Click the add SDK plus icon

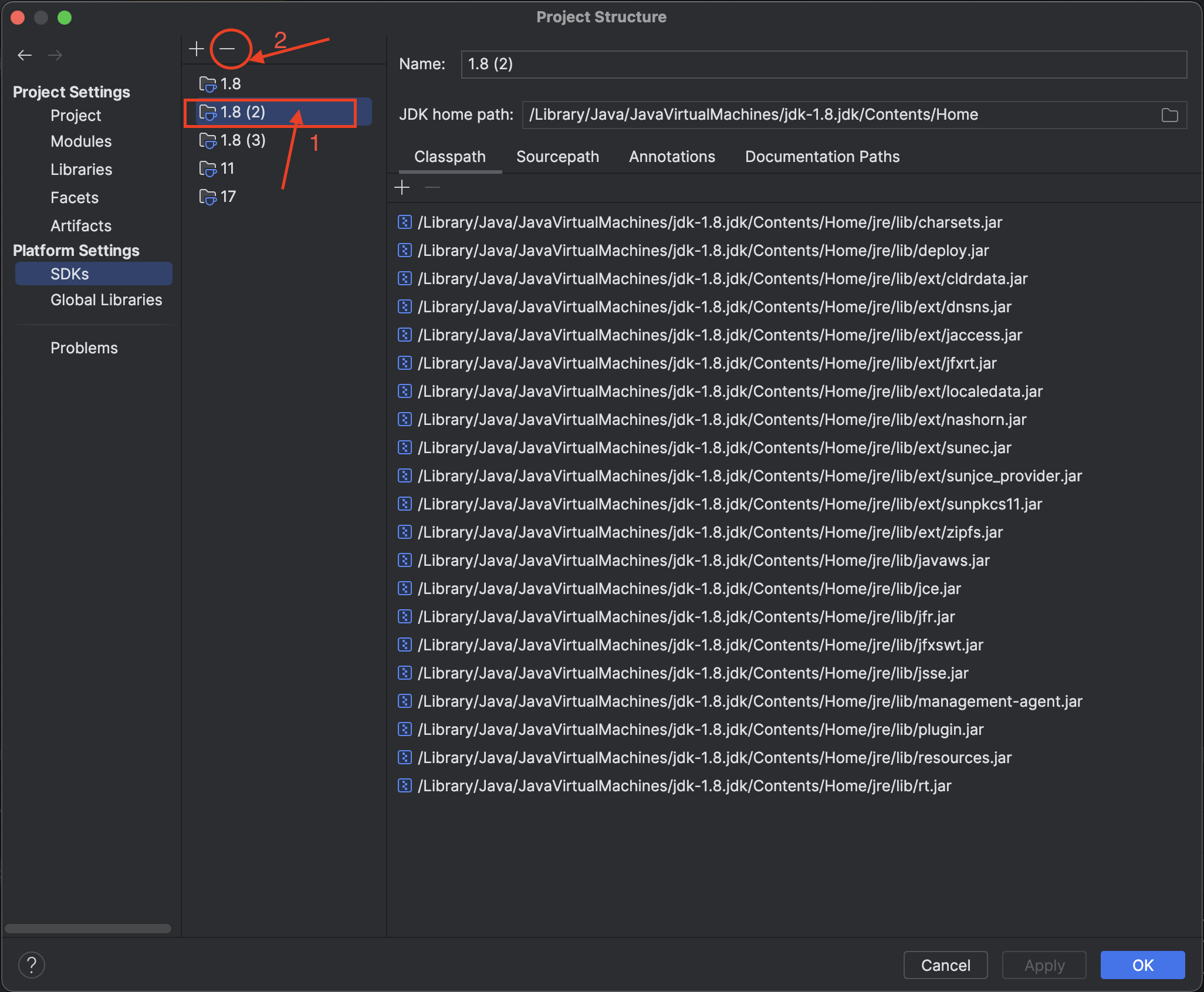(x=197, y=49)
